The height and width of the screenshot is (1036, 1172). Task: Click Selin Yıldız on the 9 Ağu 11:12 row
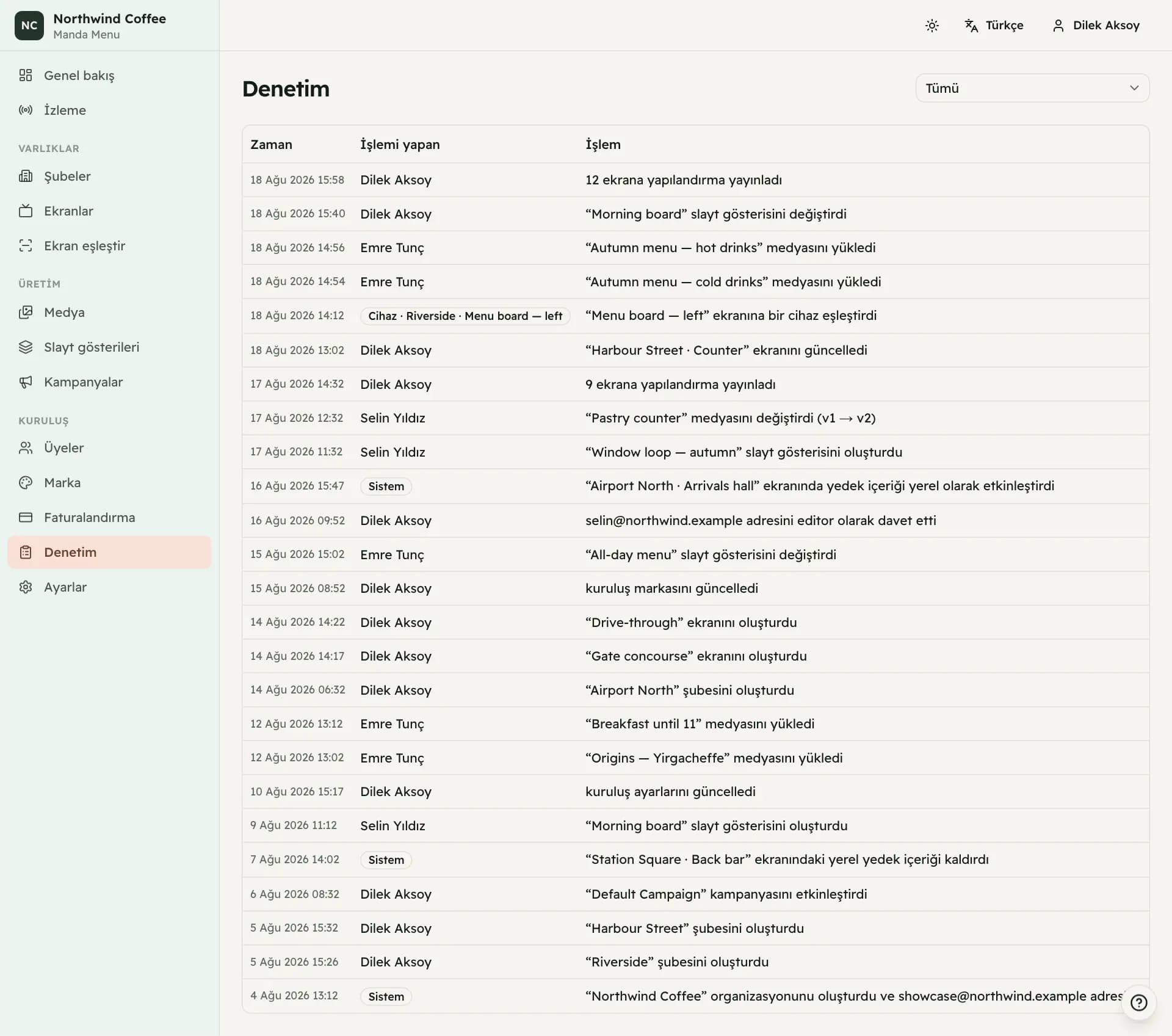click(x=392, y=825)
